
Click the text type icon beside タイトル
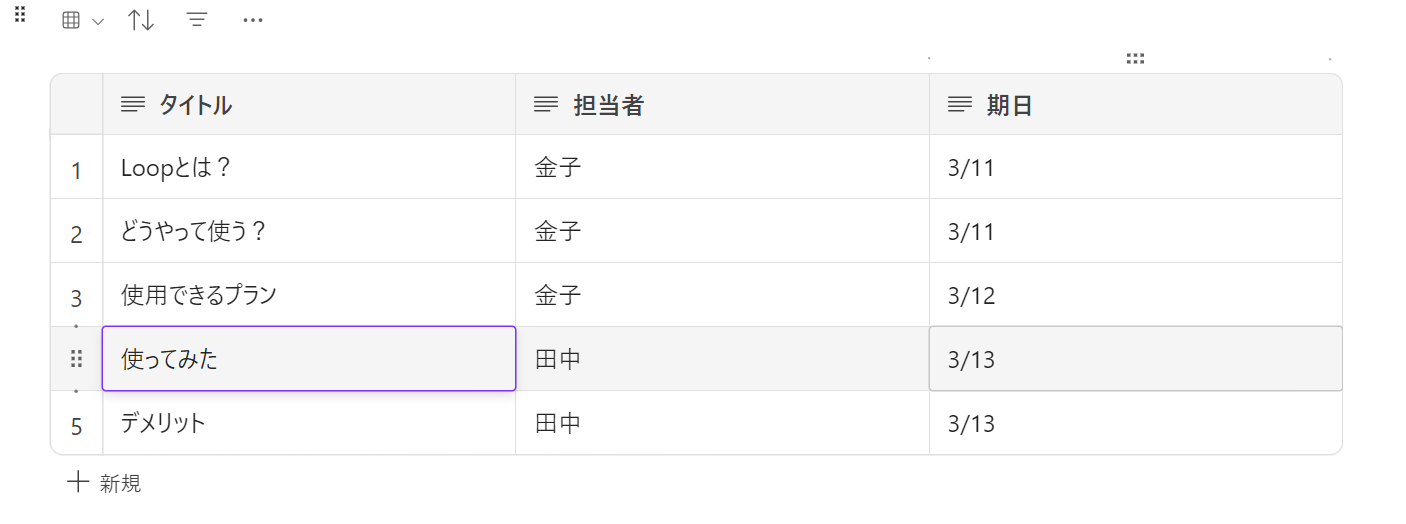coord(133,104)
